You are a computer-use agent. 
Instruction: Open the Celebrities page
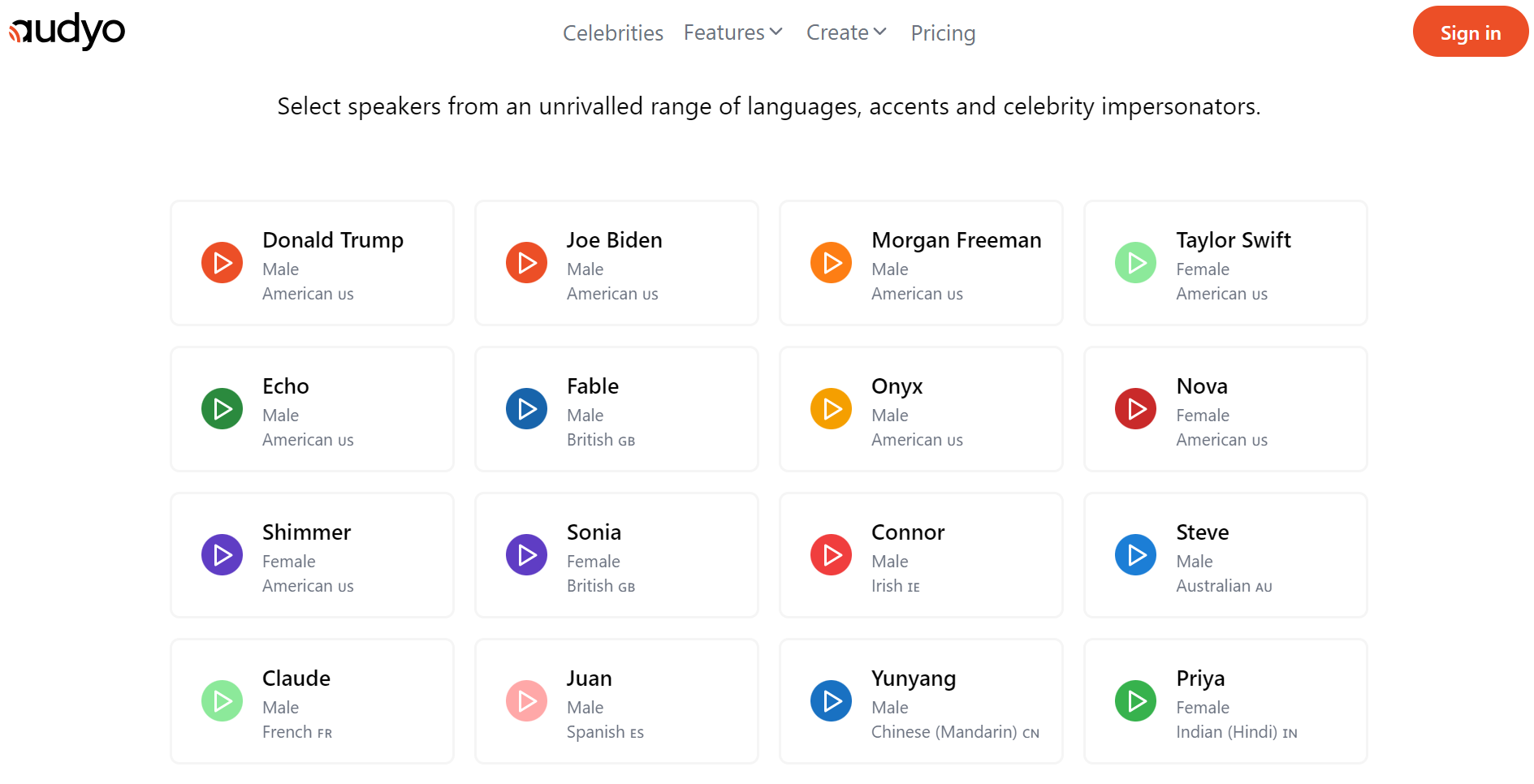coord(612,33)
